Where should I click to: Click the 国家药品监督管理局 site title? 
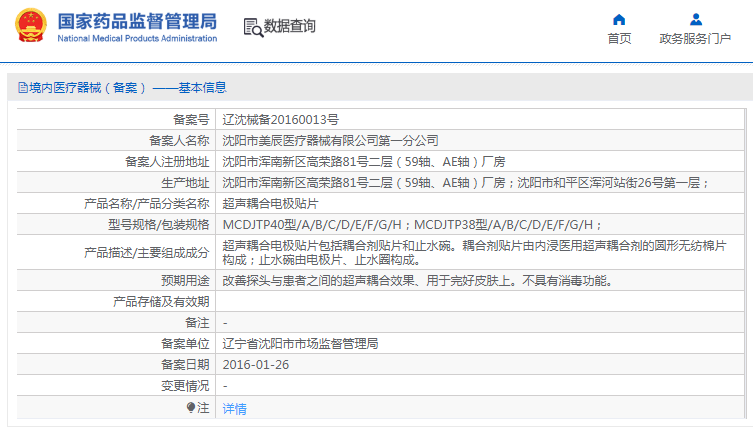(x=137, y=22)
